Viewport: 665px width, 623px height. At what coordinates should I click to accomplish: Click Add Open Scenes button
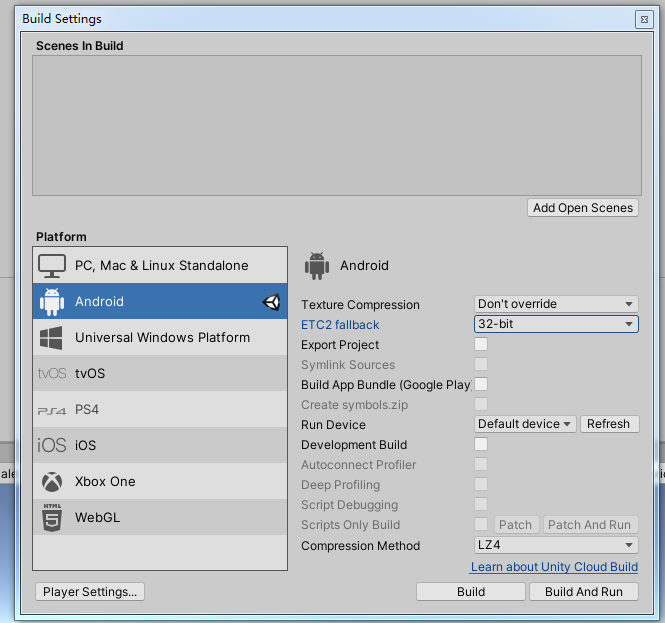click(583, 208)
